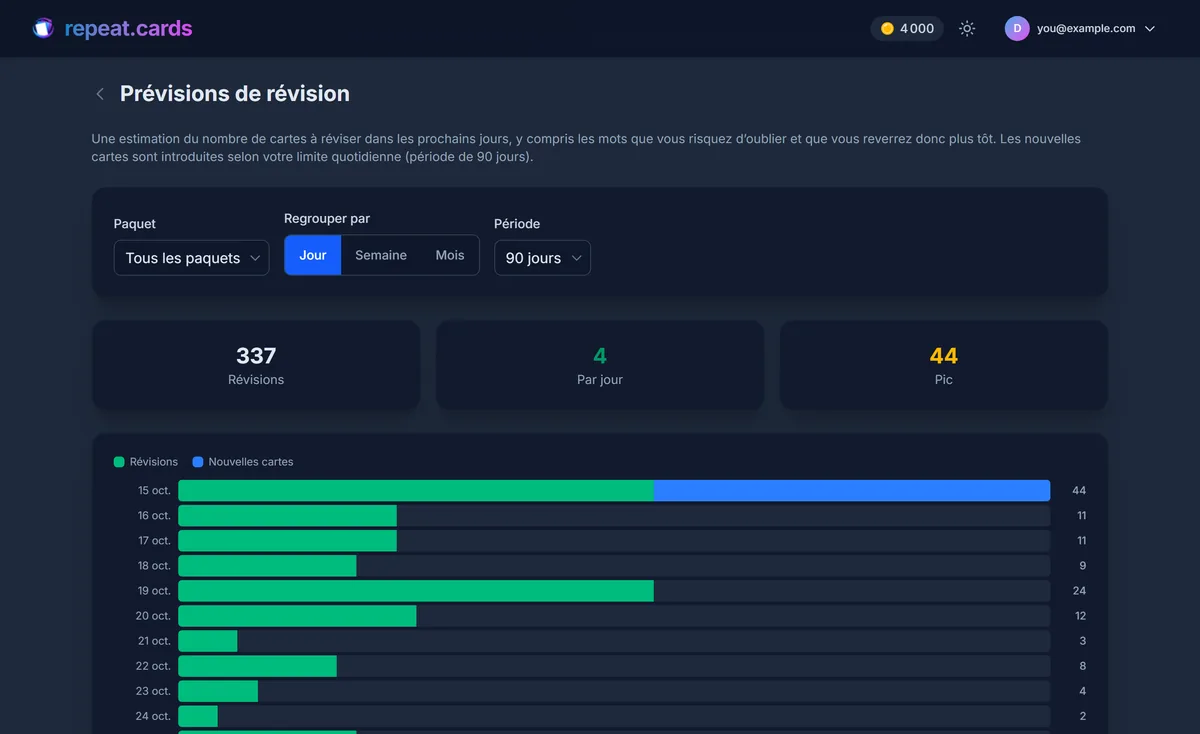Click the user avatar with letter D
1200x734 pixels.
1017,28
